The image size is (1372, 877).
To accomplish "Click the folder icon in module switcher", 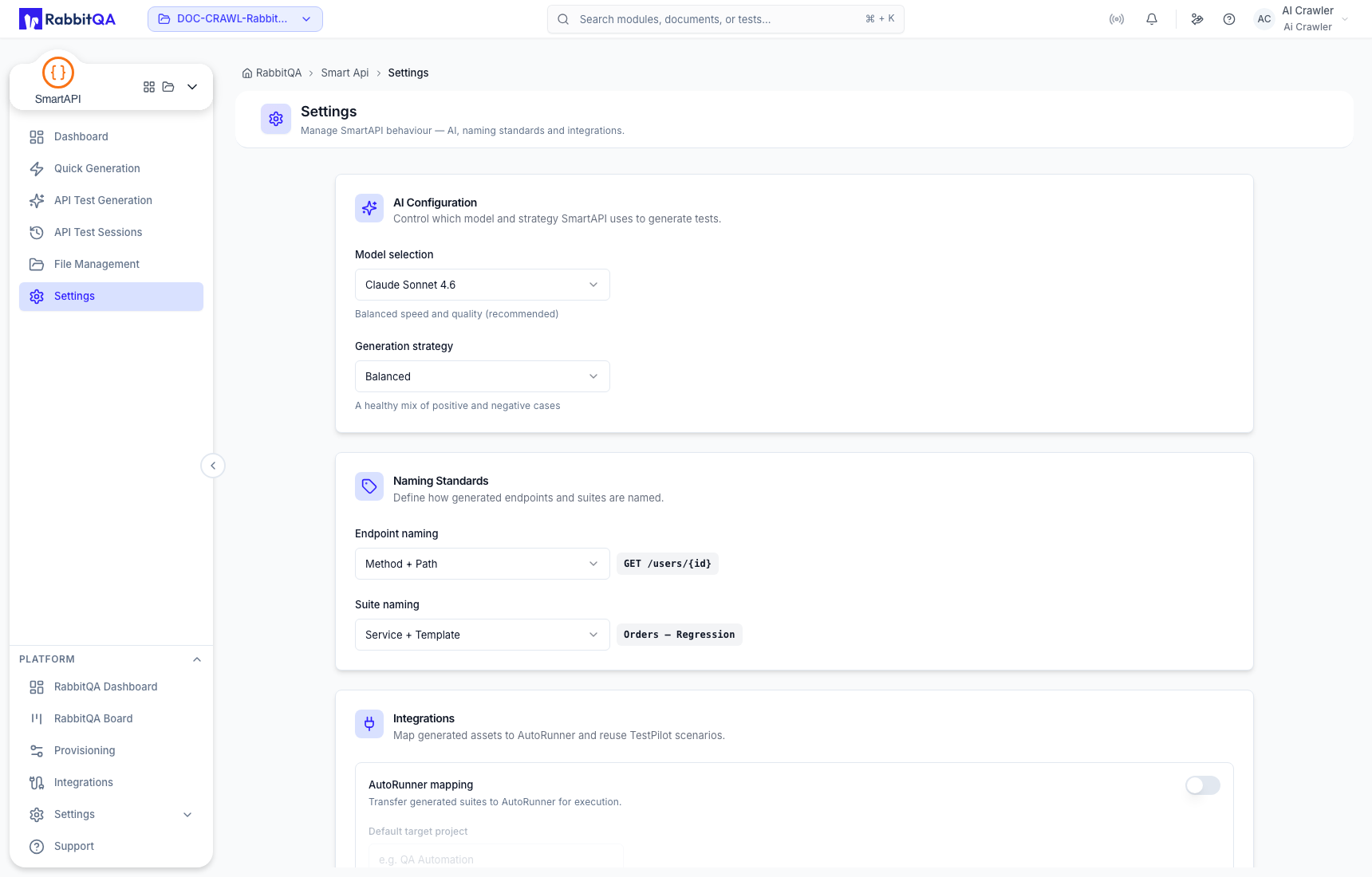I will tap(168, 87).
